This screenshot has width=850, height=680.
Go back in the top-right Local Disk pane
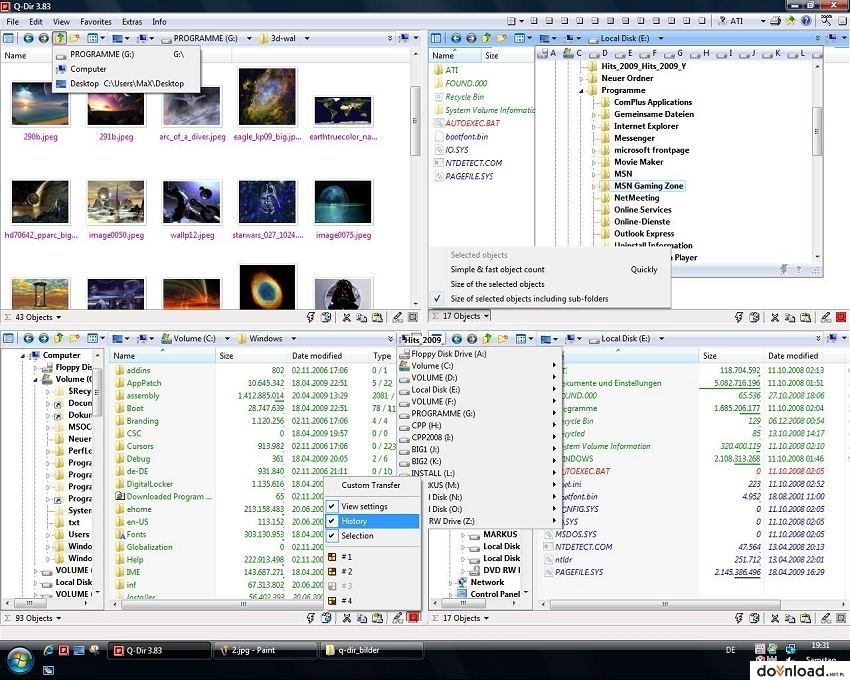(456, 38)
